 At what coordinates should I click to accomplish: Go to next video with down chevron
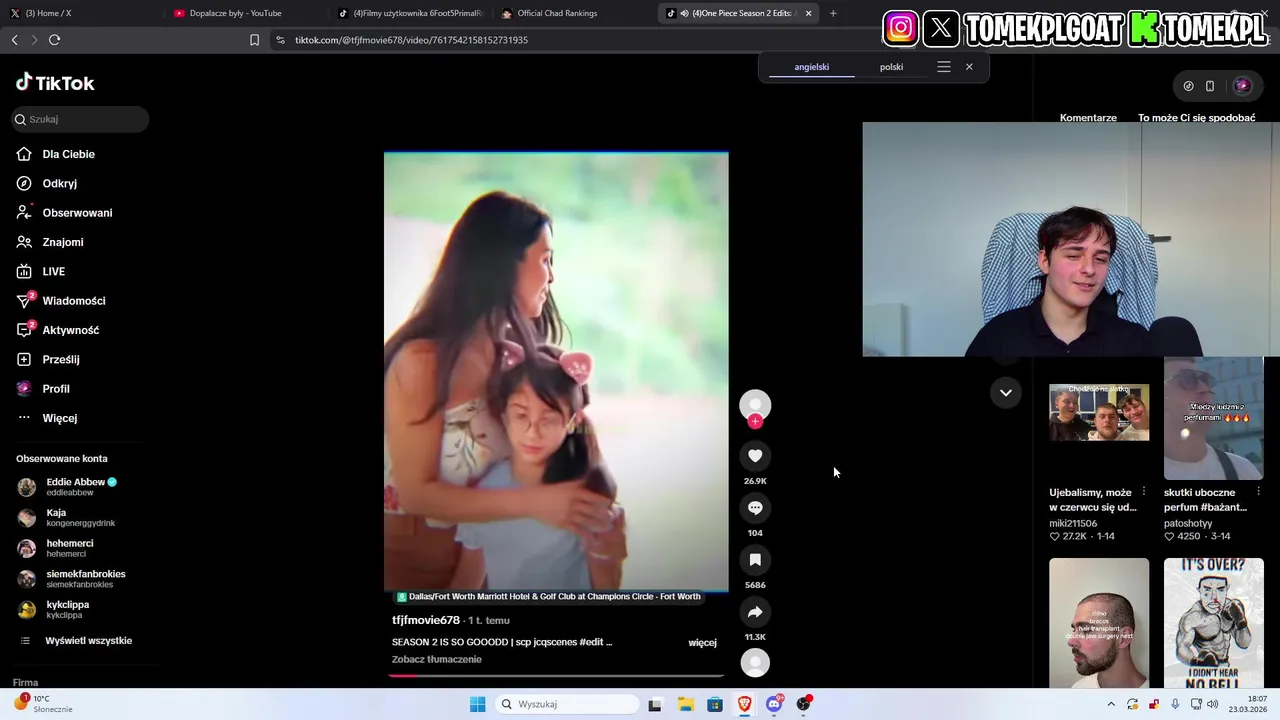point(1005,392)
